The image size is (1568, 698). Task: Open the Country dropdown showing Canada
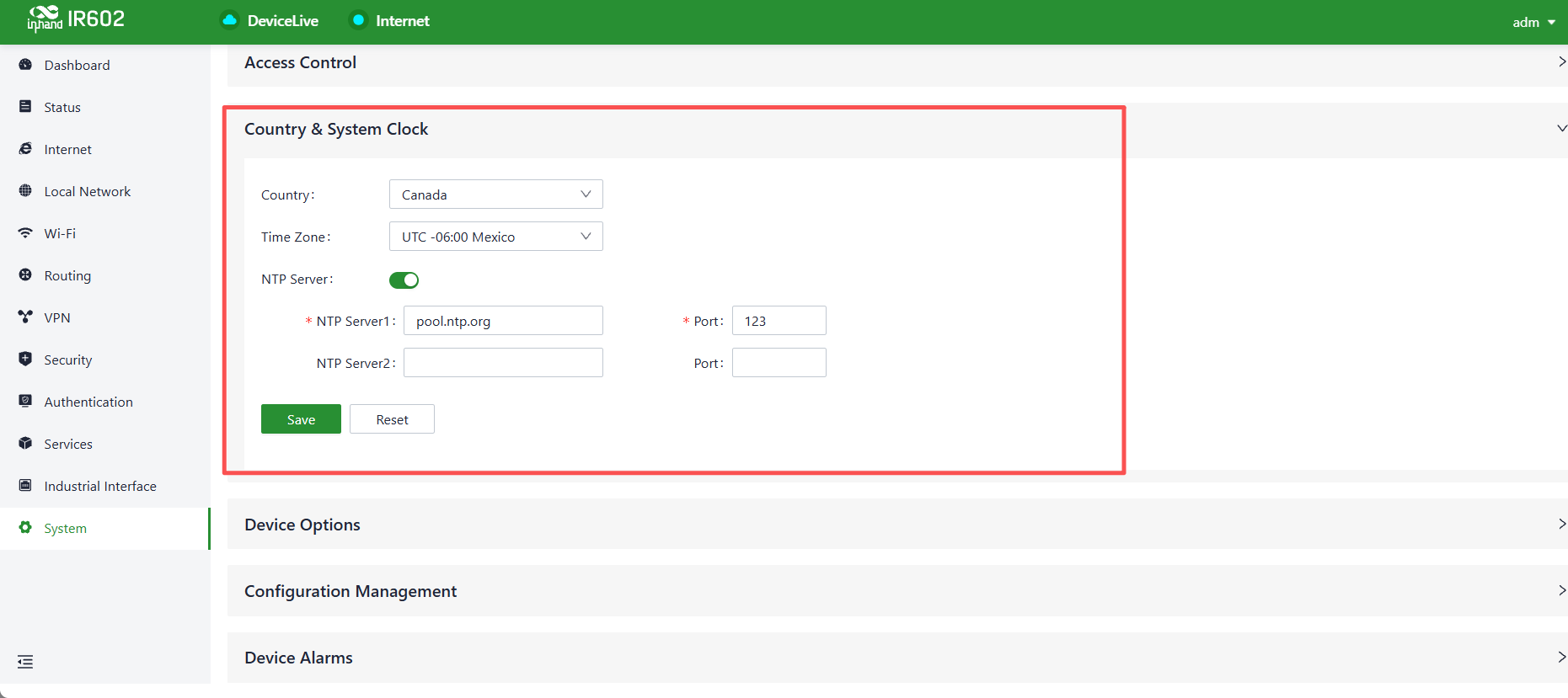496,194
